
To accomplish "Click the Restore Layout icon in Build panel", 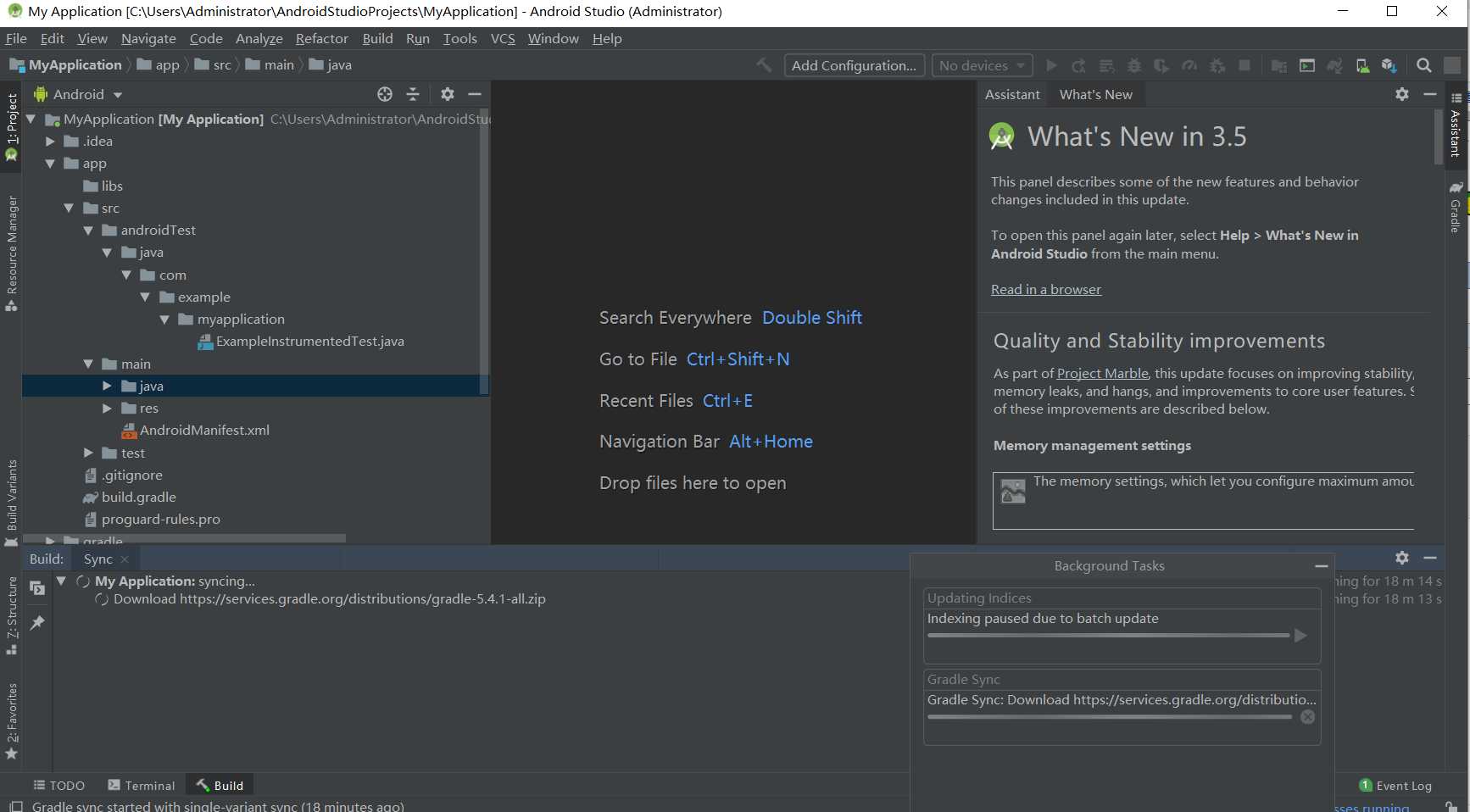I will coord(37,587).
